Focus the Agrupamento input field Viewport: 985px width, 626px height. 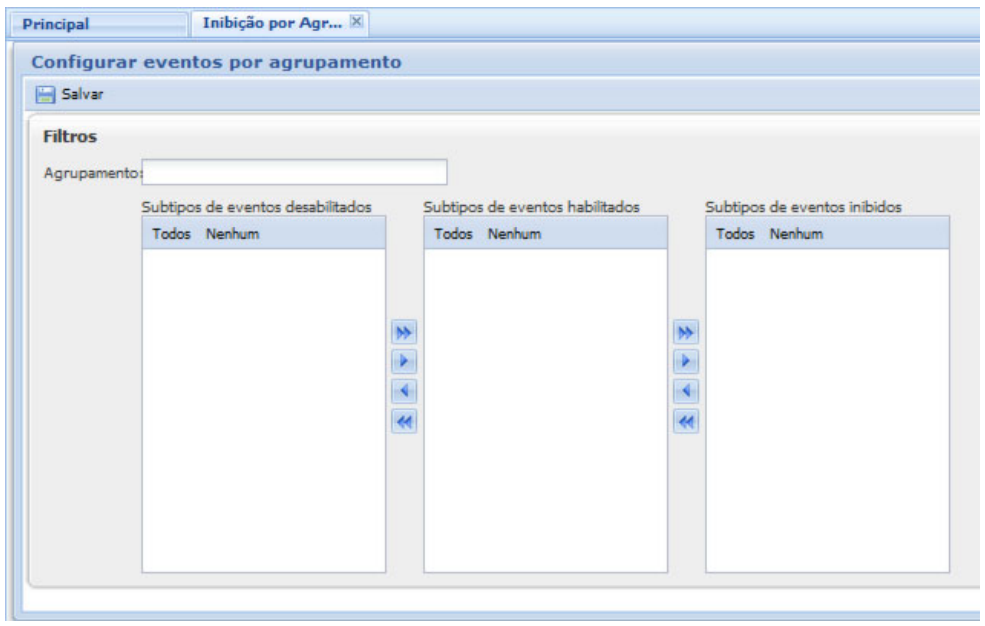[295, 172]
